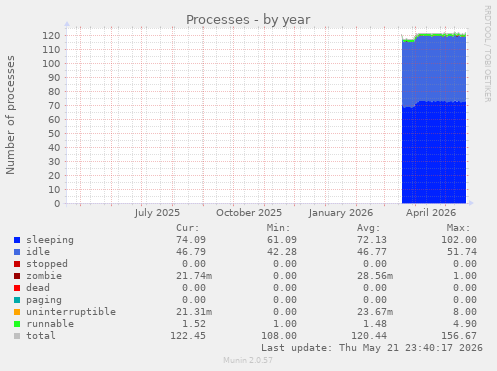Click the 'uninterruptible' legend label
The width and height of the screenshot is (497, 371).
(71, 312)
